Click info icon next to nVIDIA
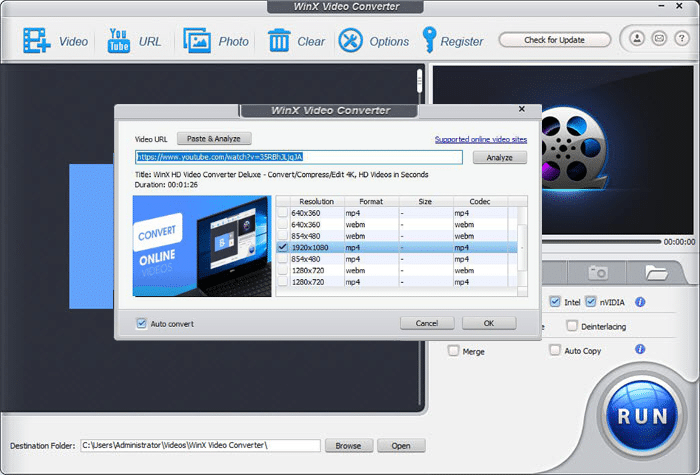The image size is (700, 475). pyautogui.click(x=640, y=302)
